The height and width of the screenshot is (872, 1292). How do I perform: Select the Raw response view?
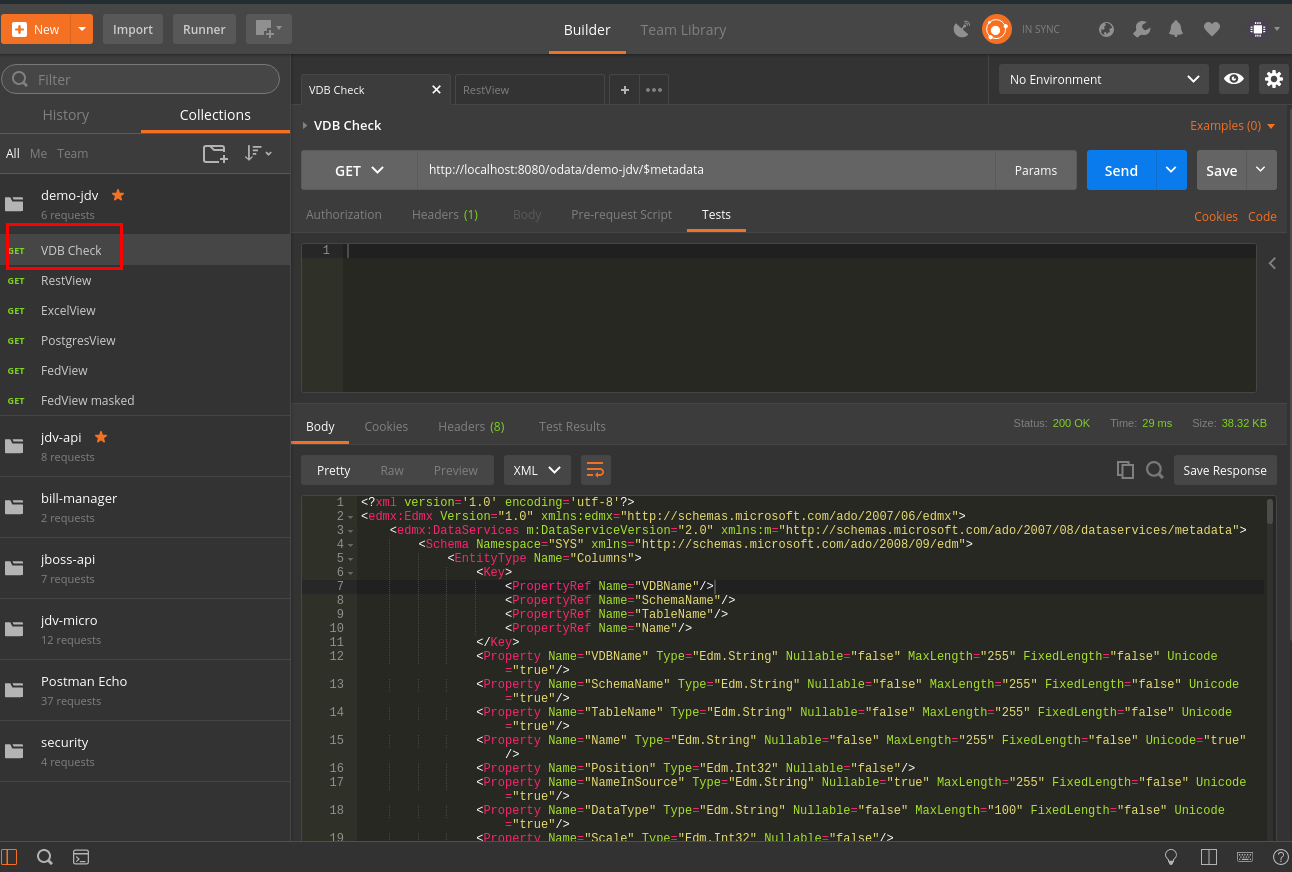point(392,470)
